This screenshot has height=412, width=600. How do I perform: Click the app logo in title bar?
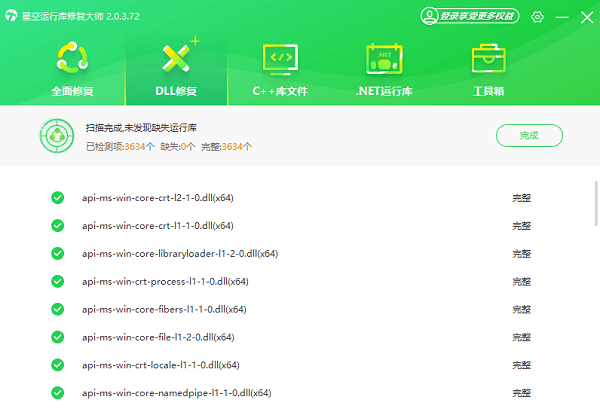click(11, 16)
